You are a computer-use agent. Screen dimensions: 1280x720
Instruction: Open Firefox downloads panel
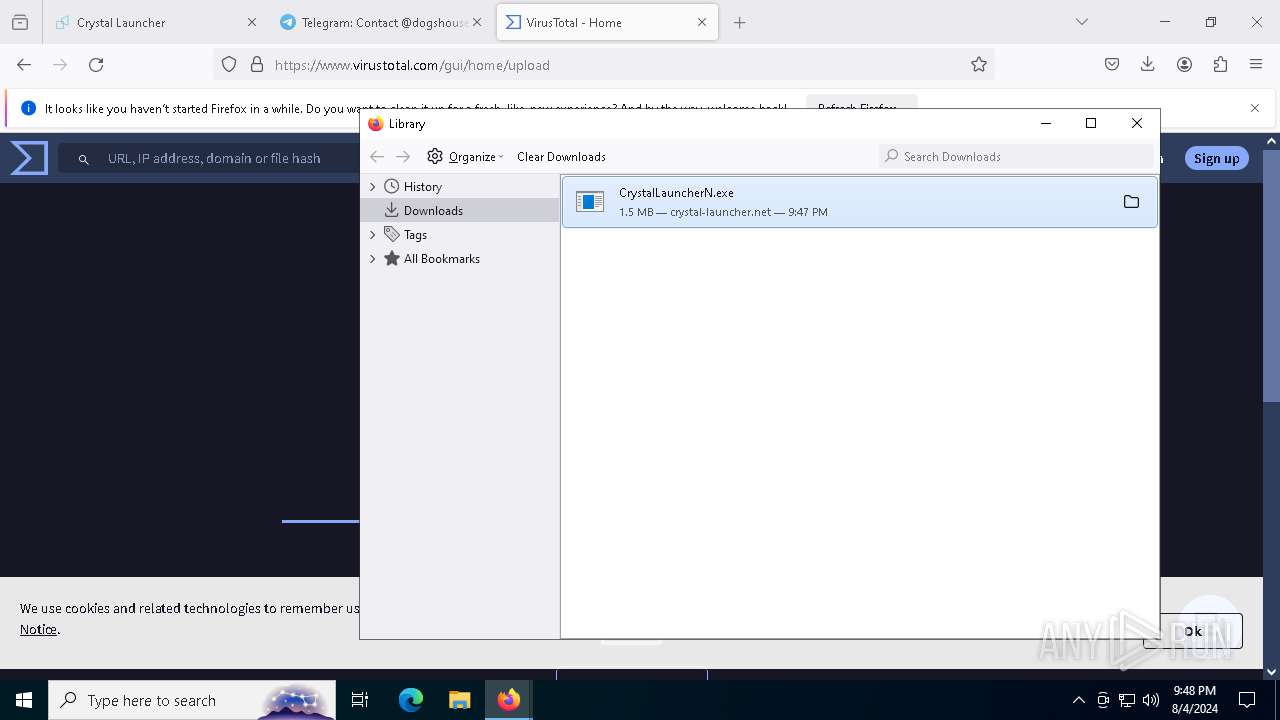[x=1148, y=64]
